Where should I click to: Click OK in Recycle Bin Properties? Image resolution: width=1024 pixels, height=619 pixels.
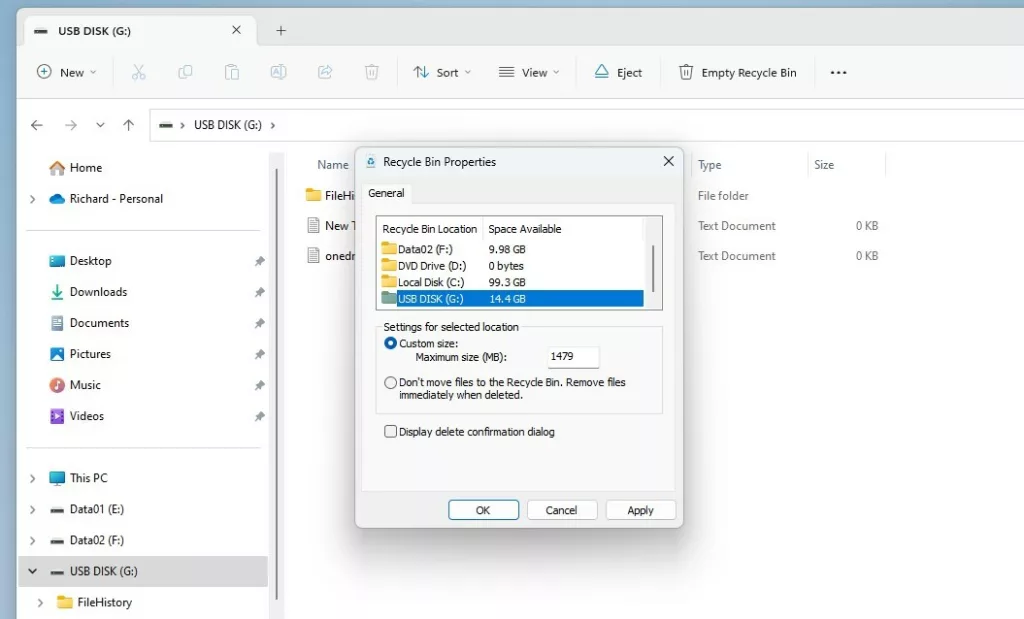[x=483, y=510]
